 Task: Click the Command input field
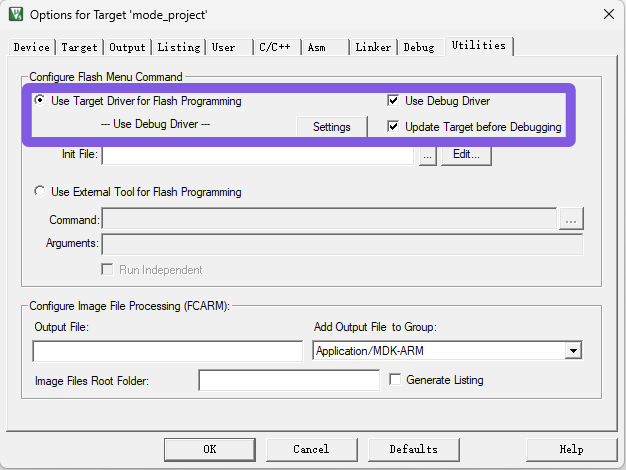(x=329, y=218)
